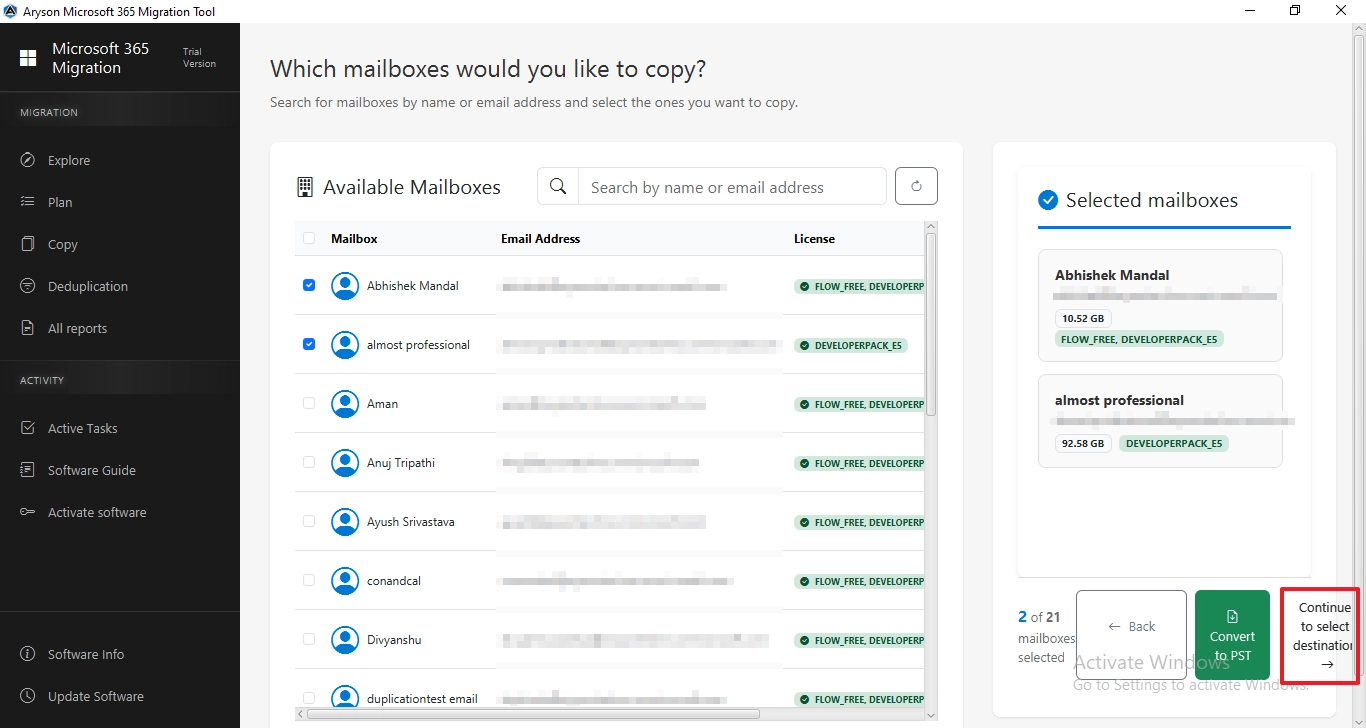Click the conandcal mailbox name
The width and height of the screenshot is (1366, 728).
(394, 581)
